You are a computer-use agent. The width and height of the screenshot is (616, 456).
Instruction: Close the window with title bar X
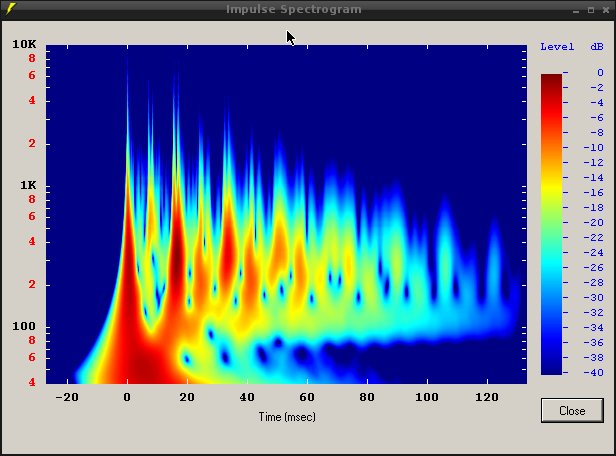[606, 10]
